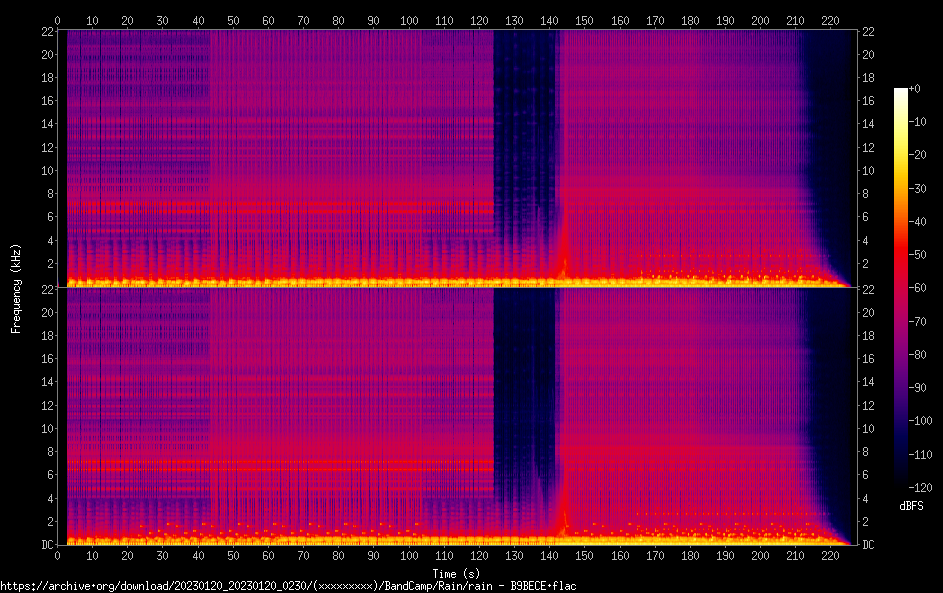Click the white top end of the color bar
943x593 pixels.
pos(901,92)
